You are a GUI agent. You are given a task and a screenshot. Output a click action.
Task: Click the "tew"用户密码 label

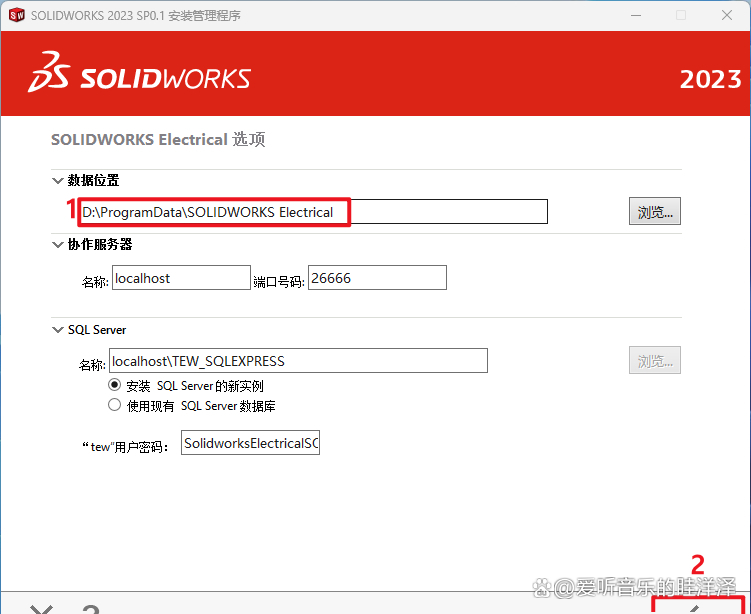click(125, 447)
